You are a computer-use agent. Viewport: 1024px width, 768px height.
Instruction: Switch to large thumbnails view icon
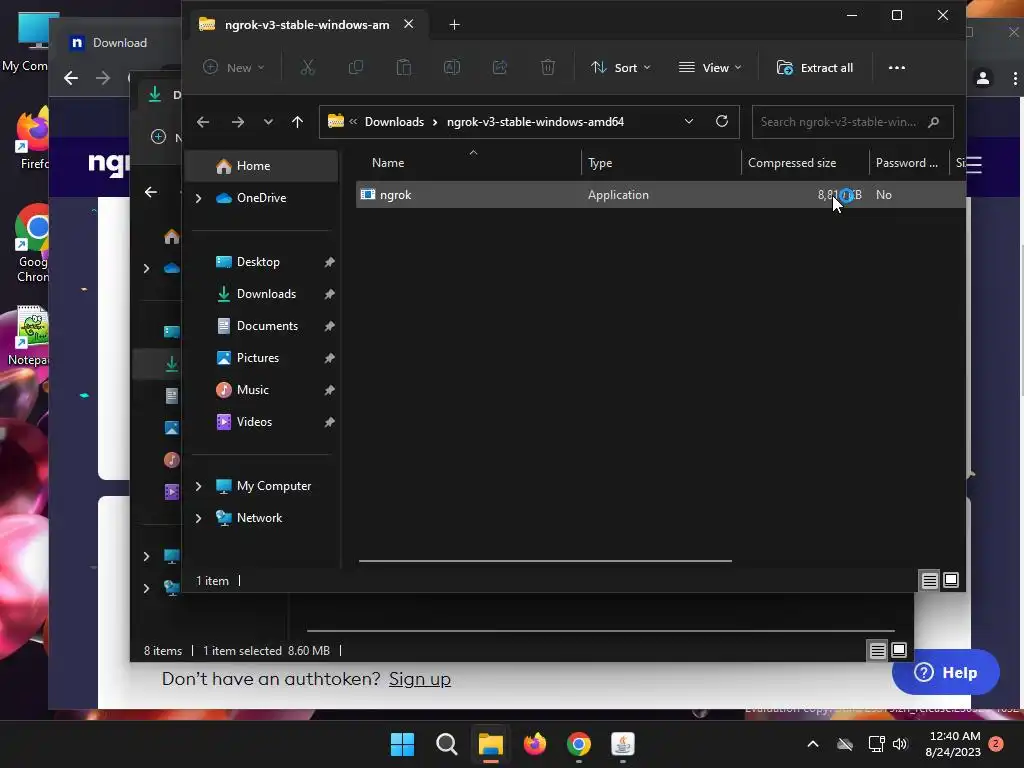pyautogui.click(x=952, y=580)
